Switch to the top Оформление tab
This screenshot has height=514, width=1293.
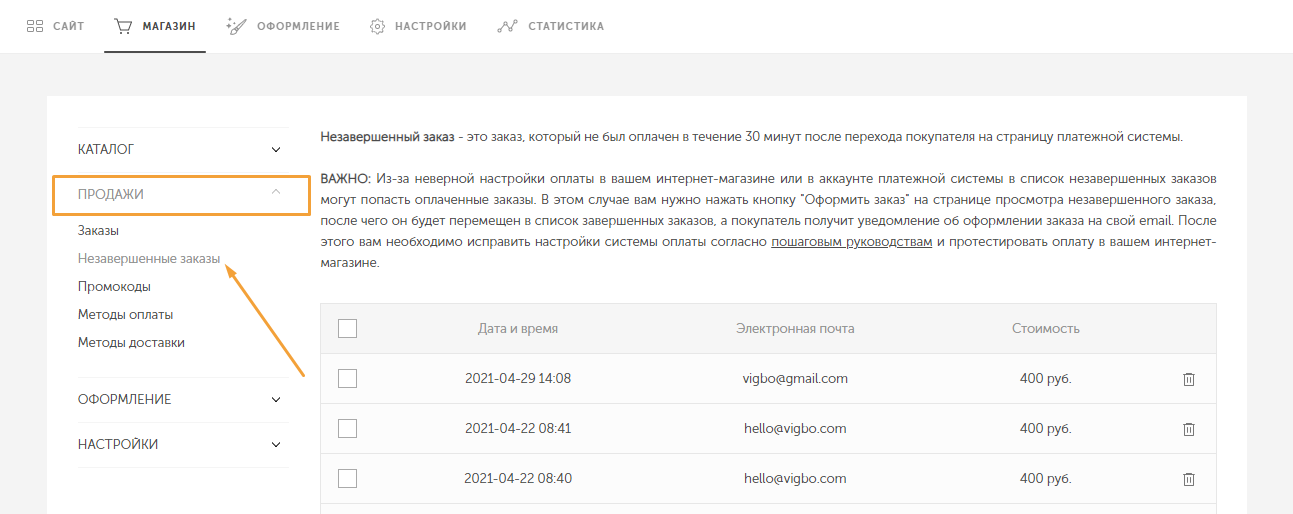coord(283,26)
